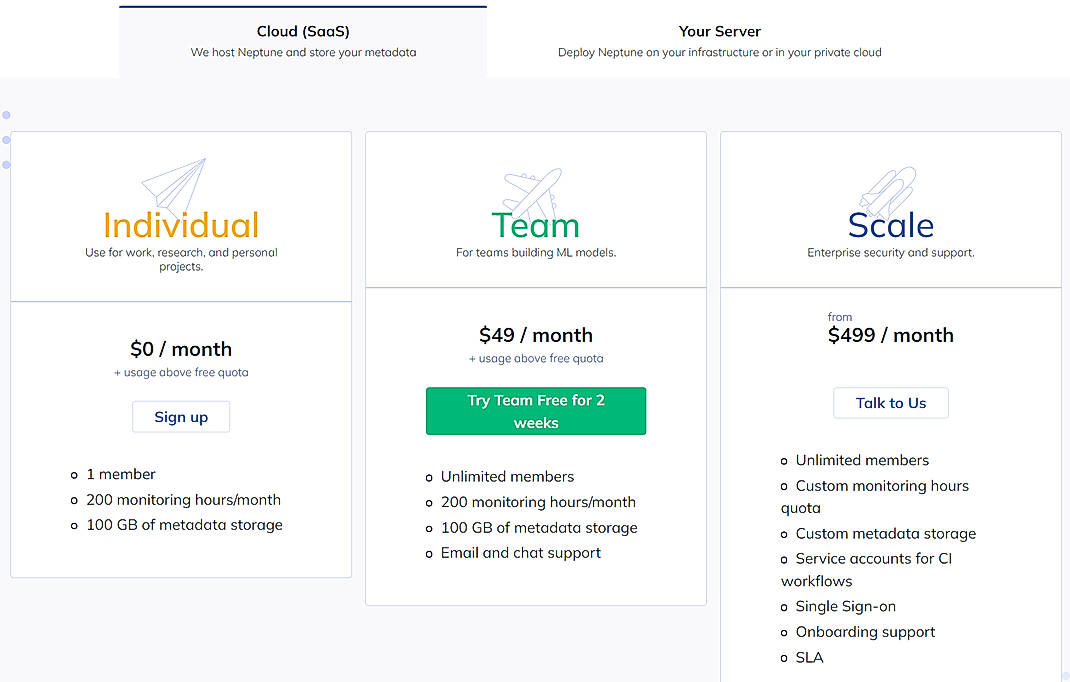1070x682 pixels.
Task: Select the middle carousel dot indicator
Action: (6, 139)
